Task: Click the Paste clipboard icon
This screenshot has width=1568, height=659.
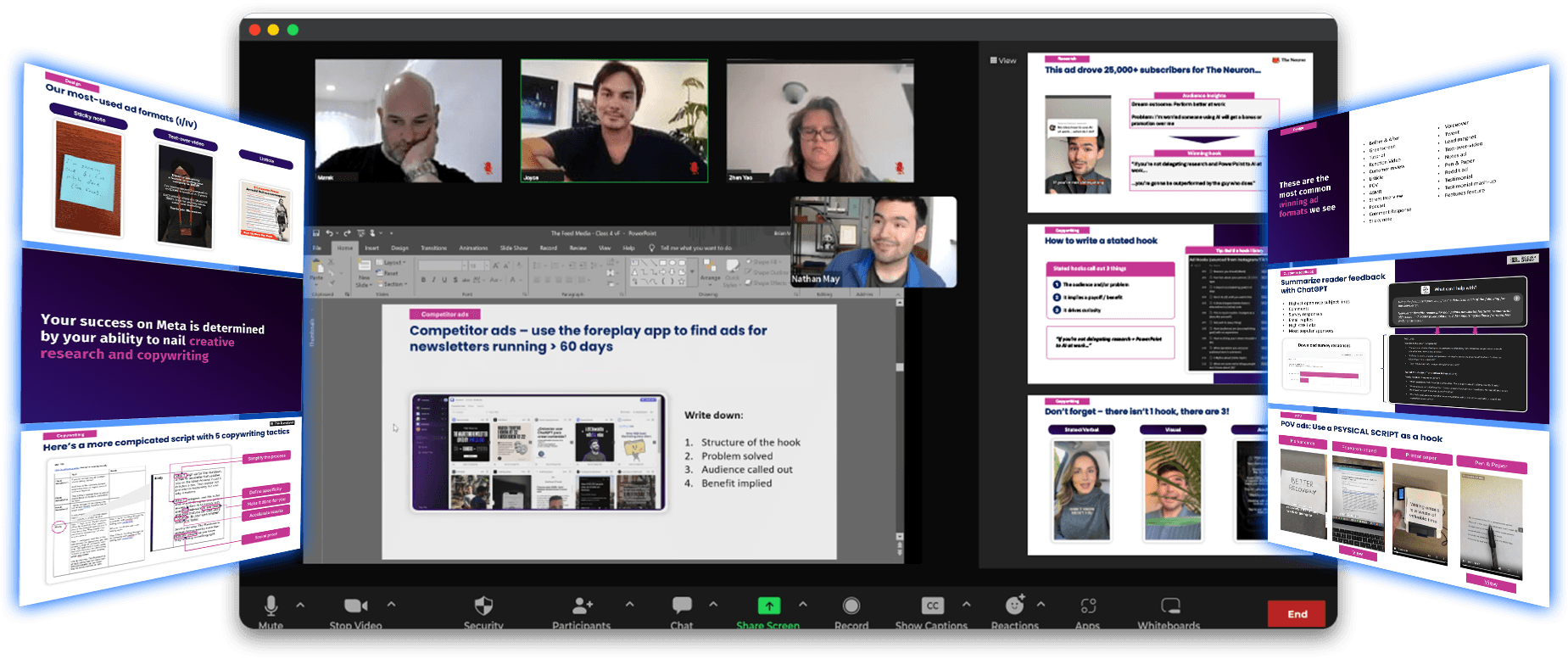Action: coord(316,267)
